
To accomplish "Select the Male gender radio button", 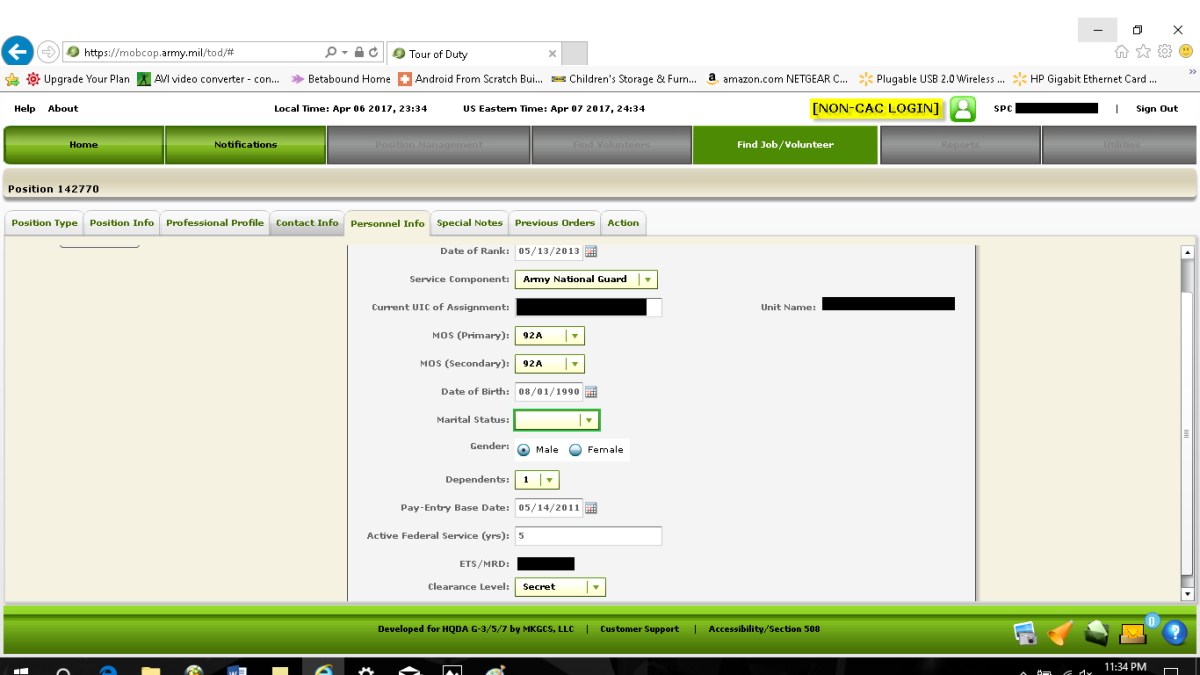I will 524,450.
